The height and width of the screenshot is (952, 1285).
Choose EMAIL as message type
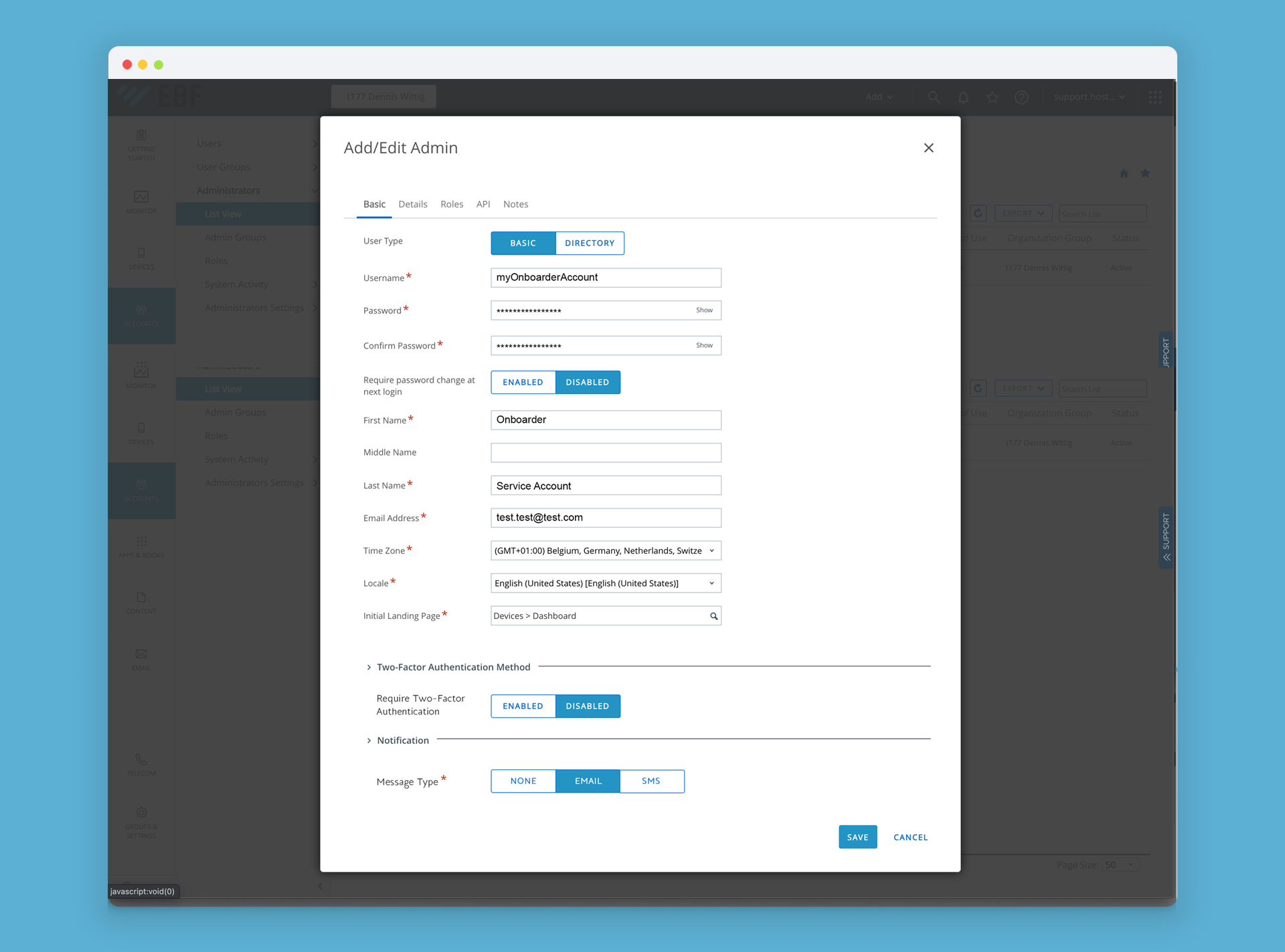pyautogui.click(x=588, y=781)
